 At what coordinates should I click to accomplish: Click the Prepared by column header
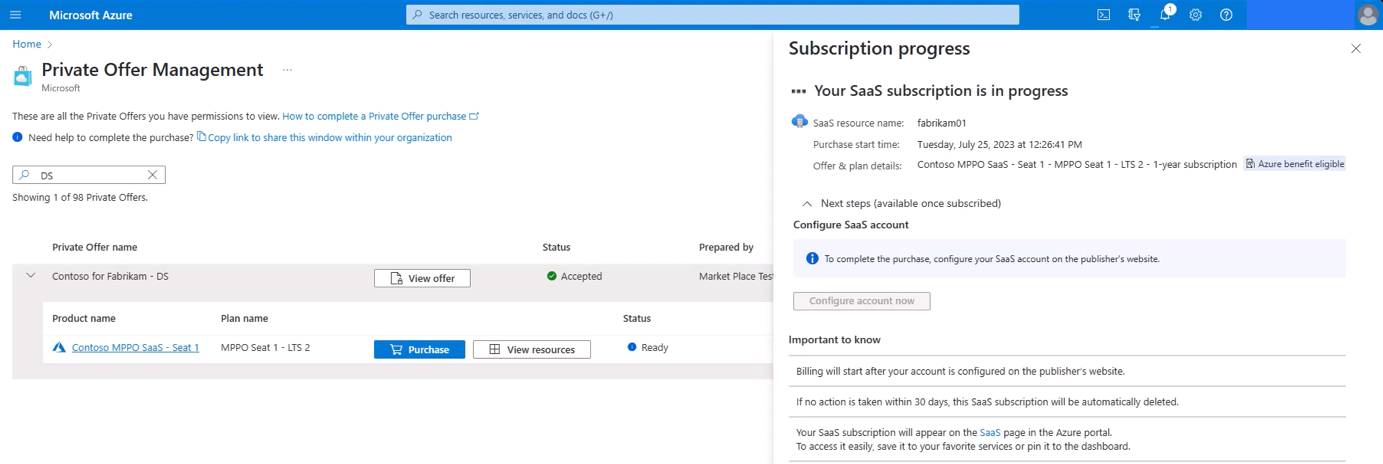coord(726,247)
